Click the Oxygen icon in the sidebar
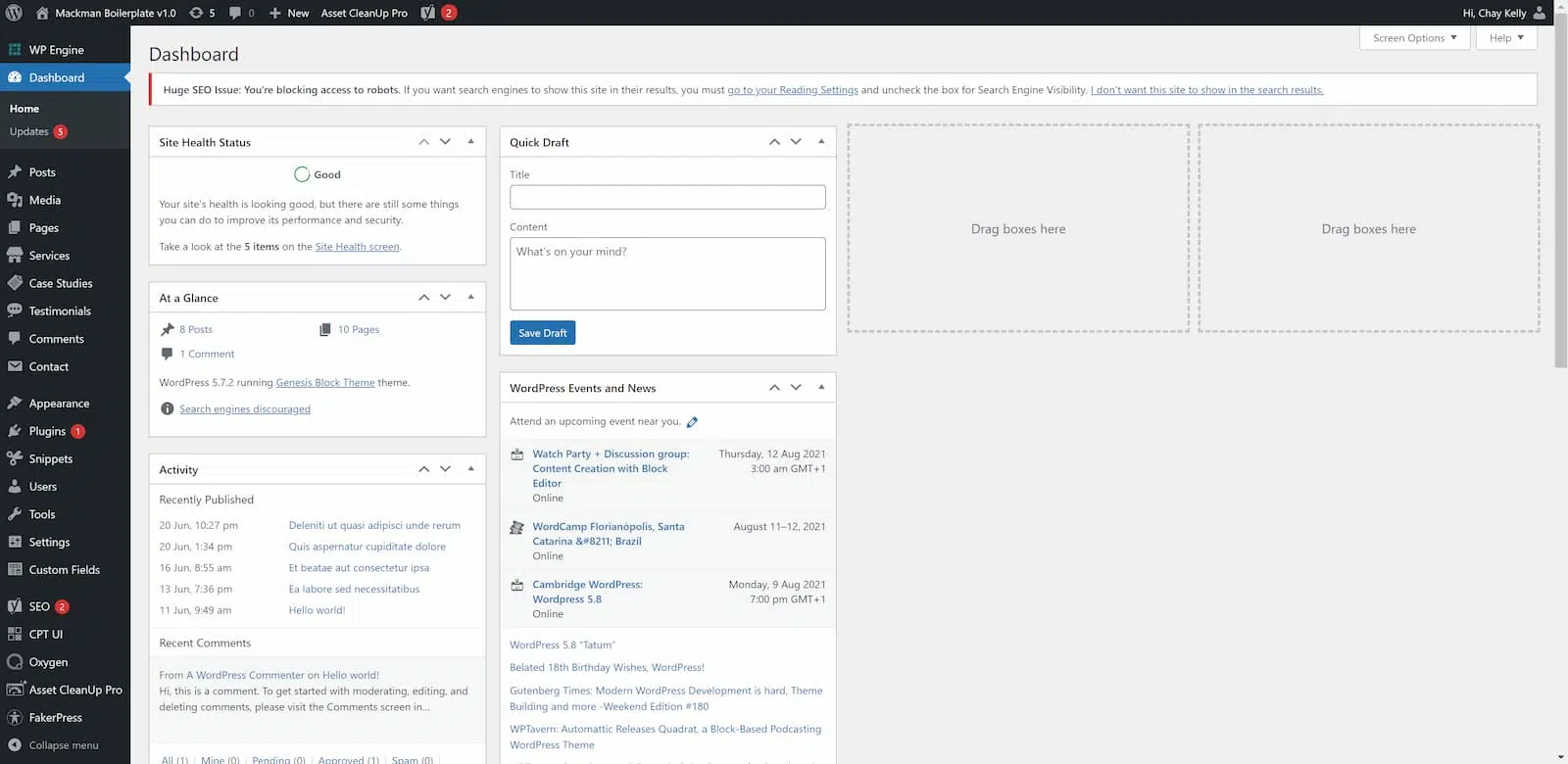This screenshot has width=1568, height=764. [x=15, y=662]
